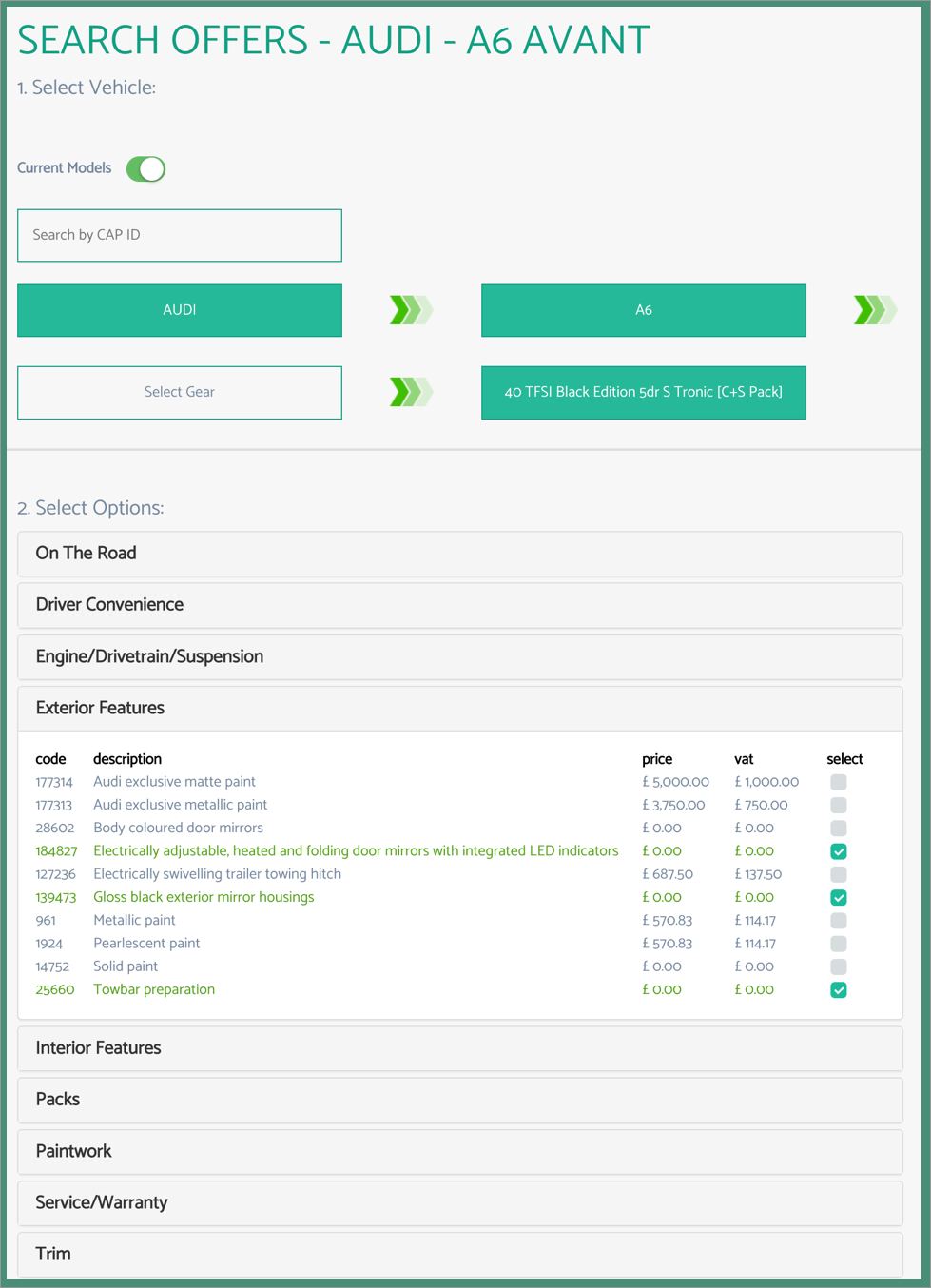Screen dimensions: 931x1288
Task: Select the A6 model button
Action: point(643,309)
